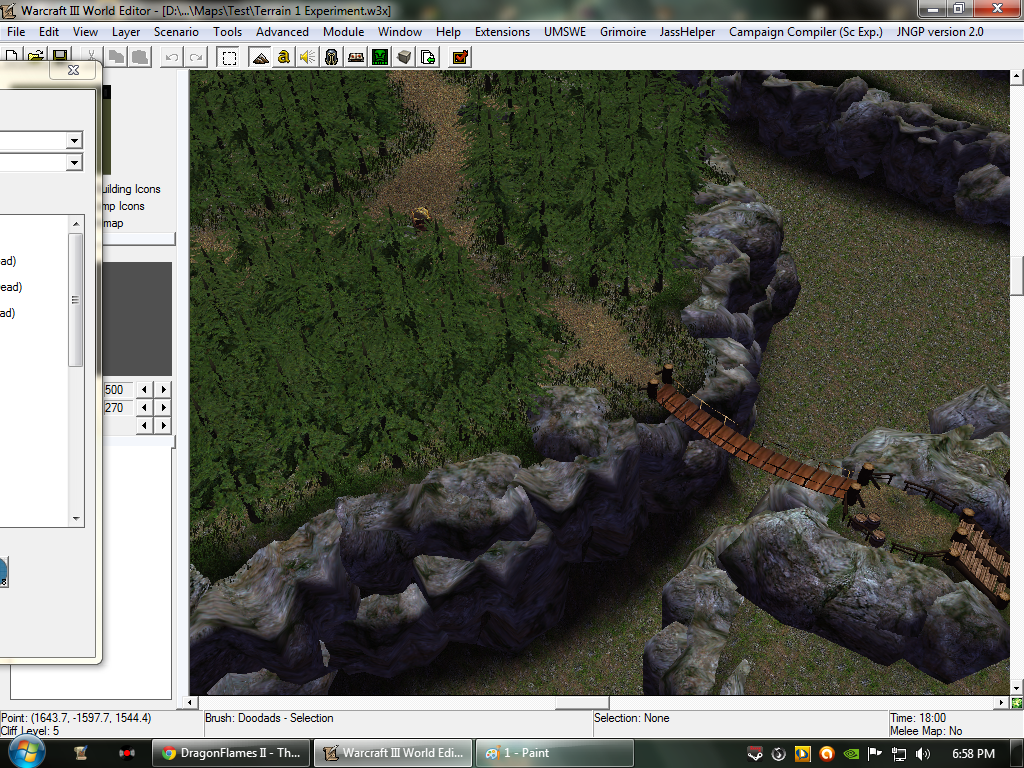This screenshot has height=768, width=1024.
Task: Open the UMSWE menu
Action: (565, 31)
